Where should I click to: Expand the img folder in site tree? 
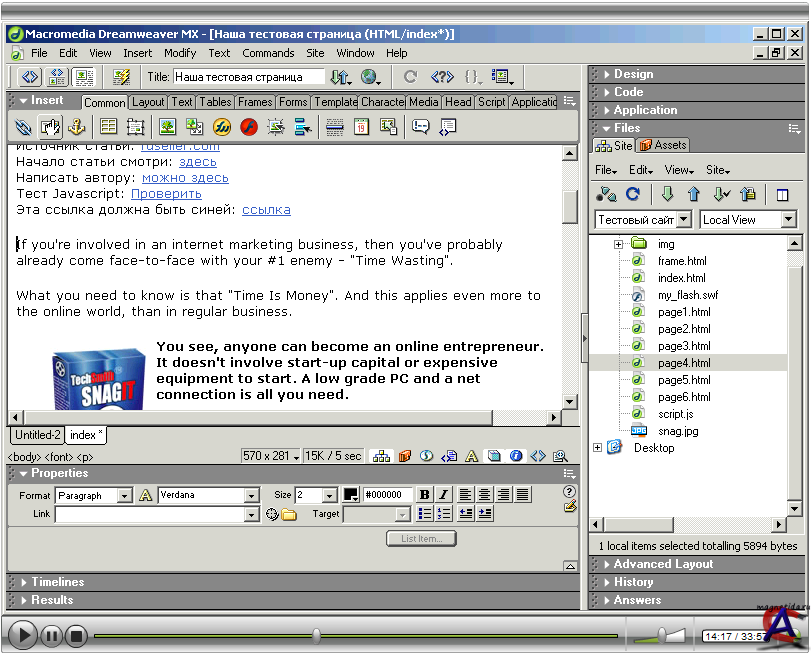click(x=618, y=244)
